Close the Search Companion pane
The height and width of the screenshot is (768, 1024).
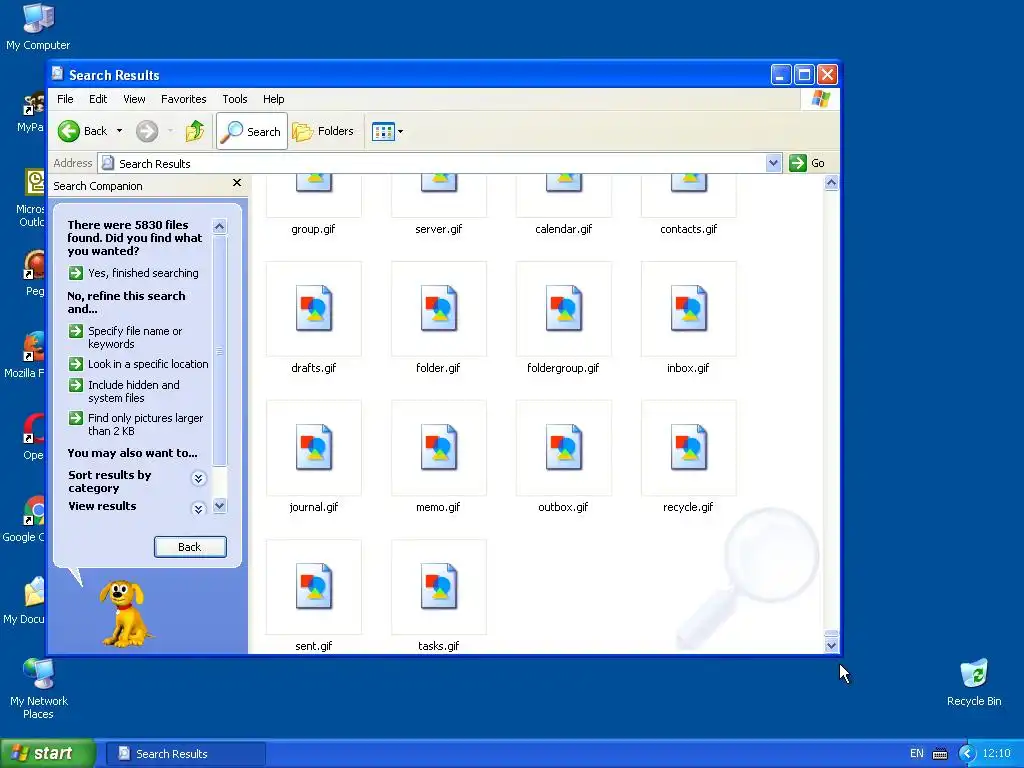click(x=237, y=184)
